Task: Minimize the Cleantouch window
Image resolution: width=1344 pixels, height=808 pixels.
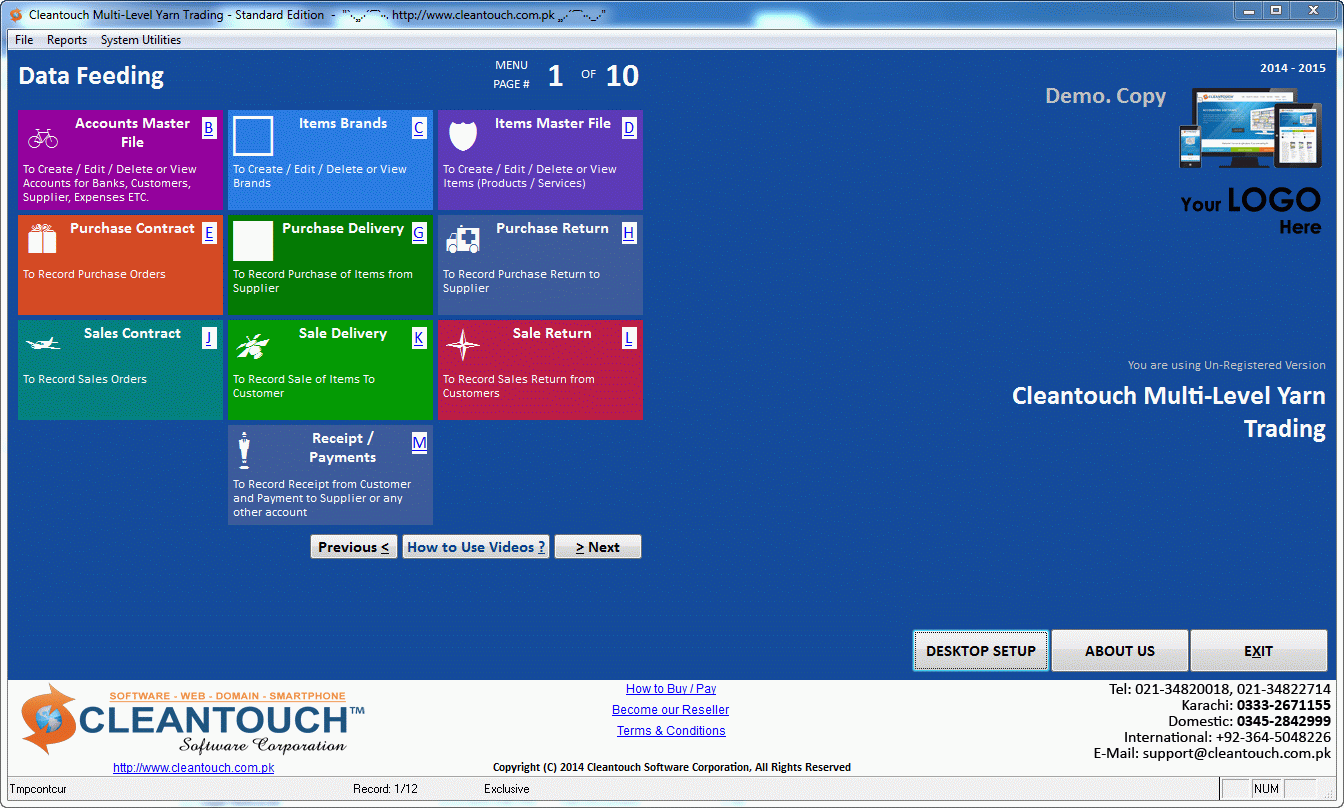Action: pyautogui.click(x=1248, y=10)
